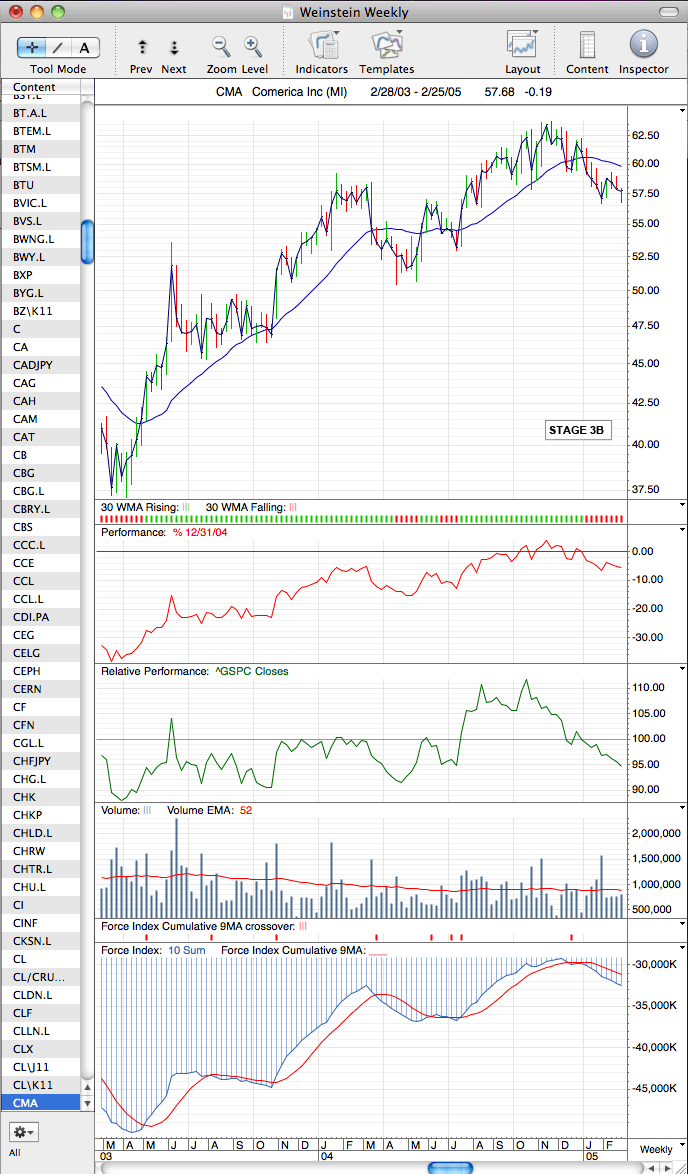Select BVIC.L in the content list

coord(40,202)
